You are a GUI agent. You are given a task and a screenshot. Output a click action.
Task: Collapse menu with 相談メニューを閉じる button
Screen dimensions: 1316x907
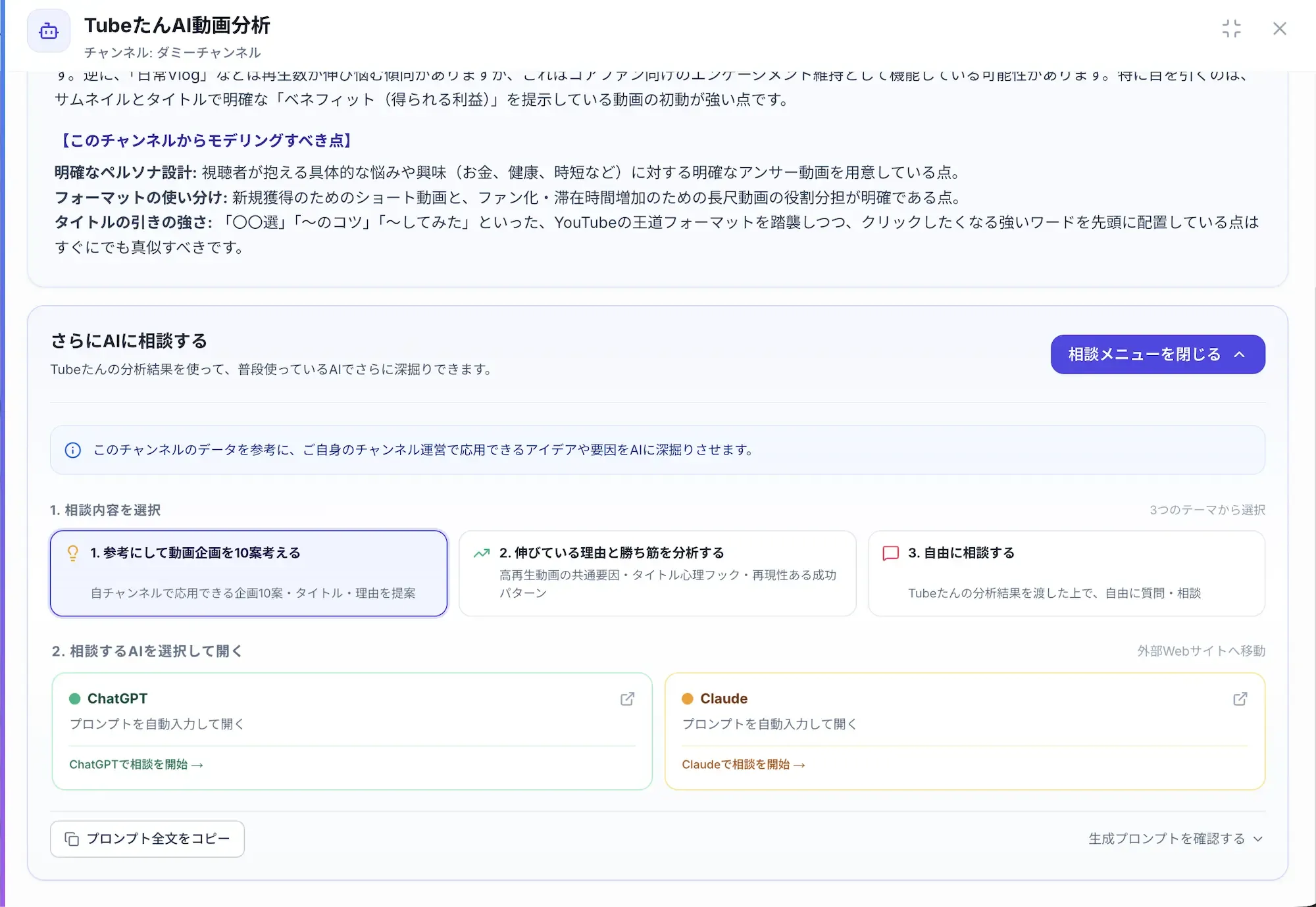click(1157, 354)
